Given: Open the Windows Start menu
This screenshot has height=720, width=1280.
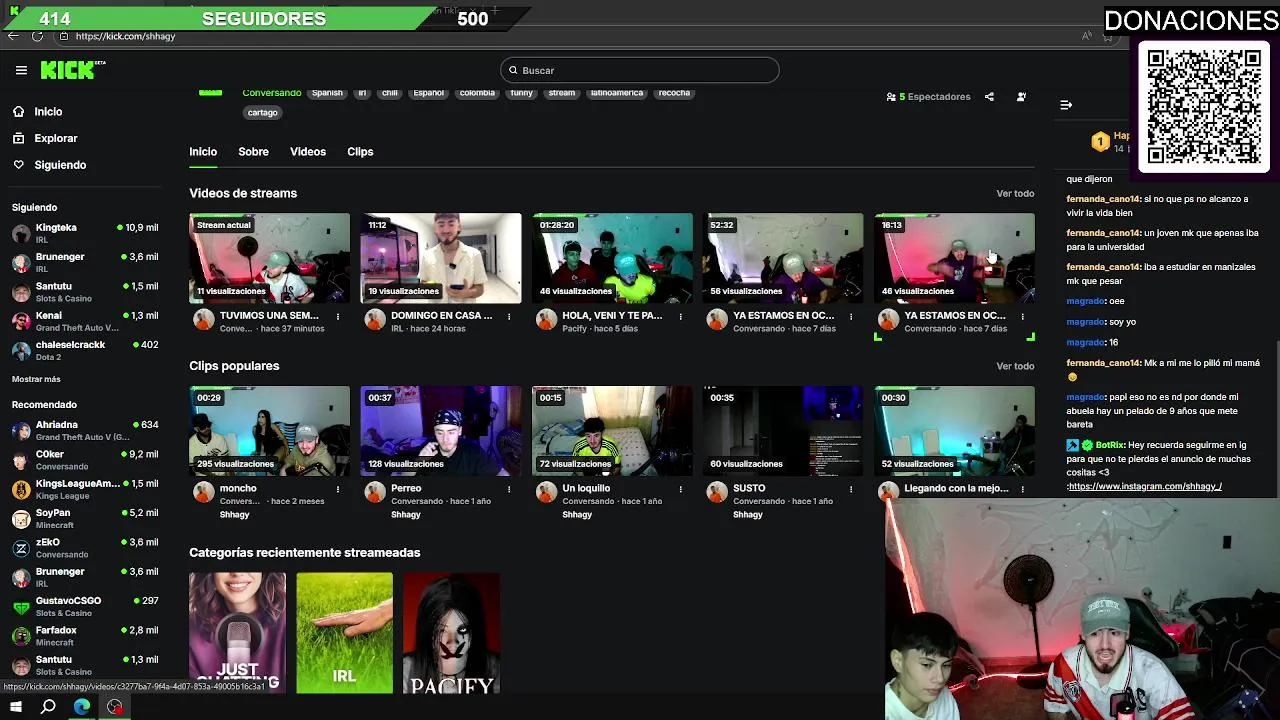Looking at the screenshot, I should 15,707.
